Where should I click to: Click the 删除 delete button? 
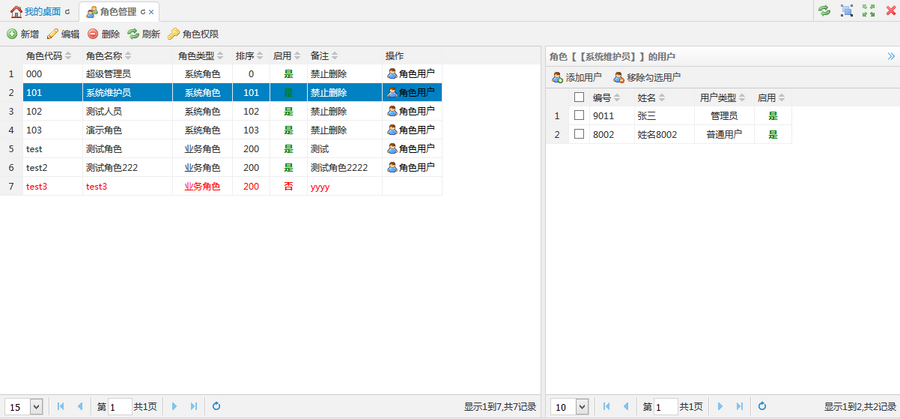104,34
